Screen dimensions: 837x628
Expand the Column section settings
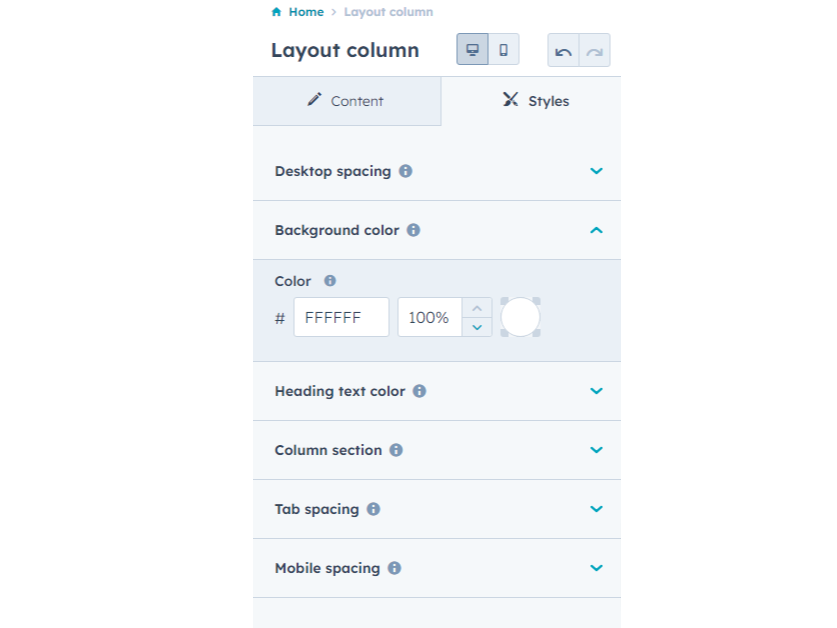click(x=596, y=450)
